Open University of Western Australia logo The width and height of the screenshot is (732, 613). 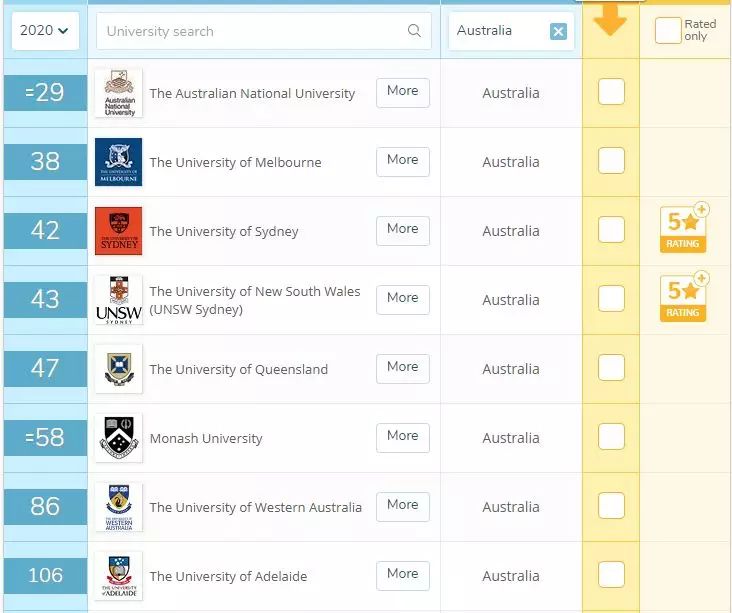pos(119,507)
